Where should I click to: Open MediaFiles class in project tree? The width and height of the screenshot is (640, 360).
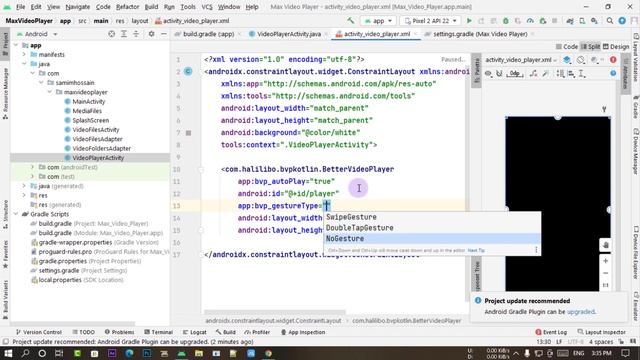87,111
